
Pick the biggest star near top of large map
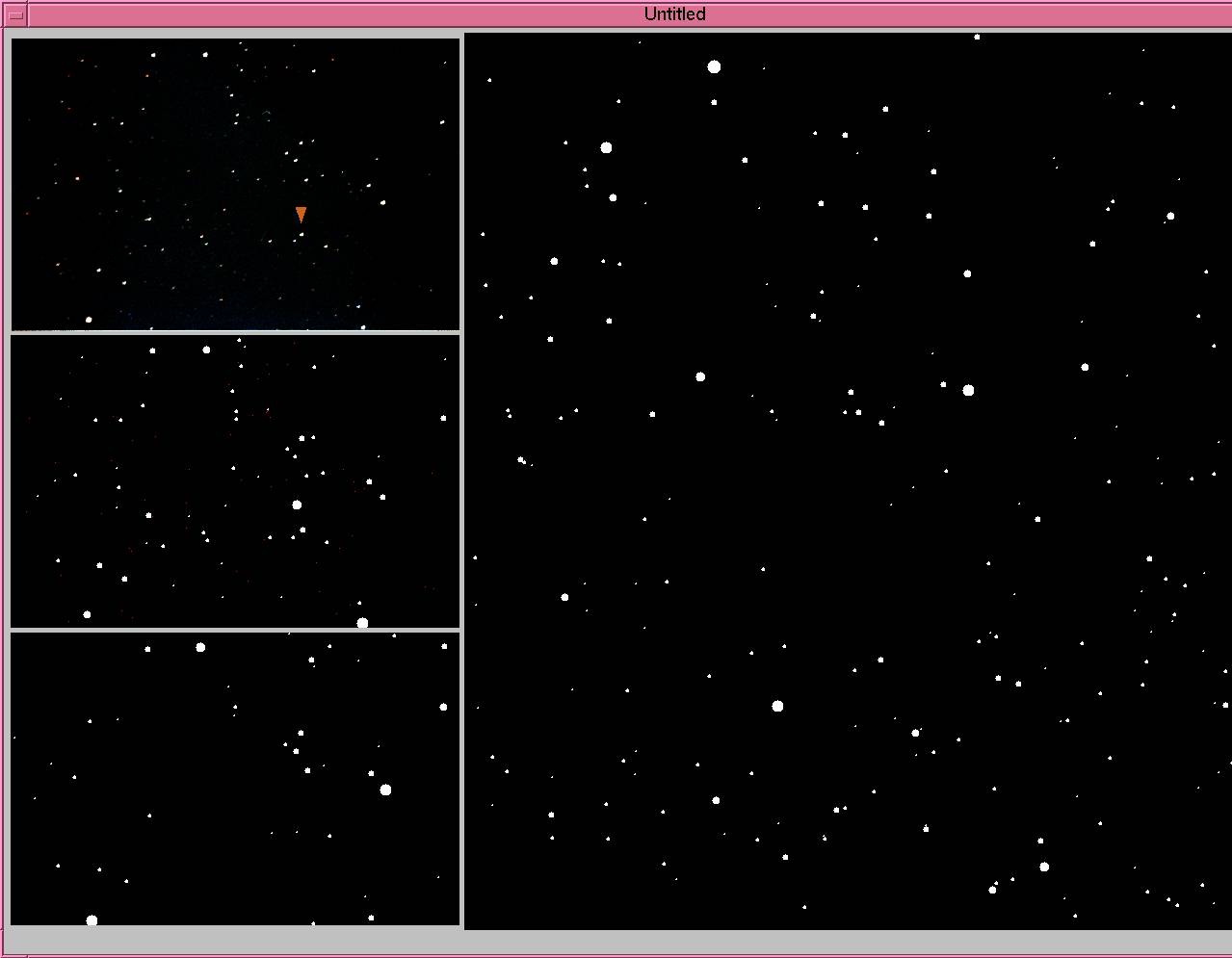[x=714, y=66]
